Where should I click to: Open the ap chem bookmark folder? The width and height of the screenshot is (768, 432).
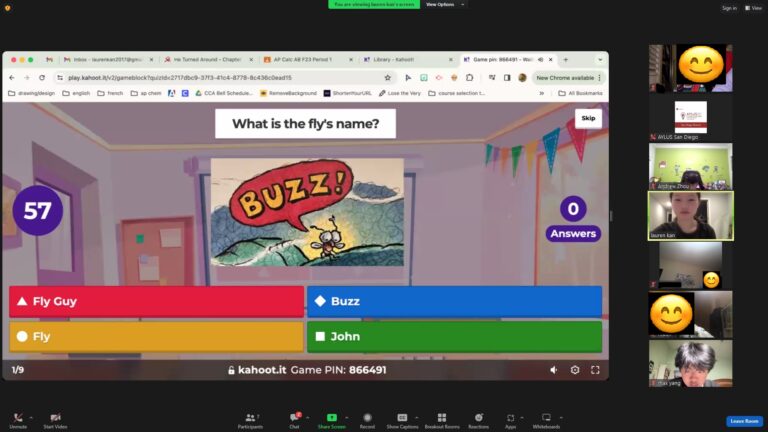pos(146,93)
